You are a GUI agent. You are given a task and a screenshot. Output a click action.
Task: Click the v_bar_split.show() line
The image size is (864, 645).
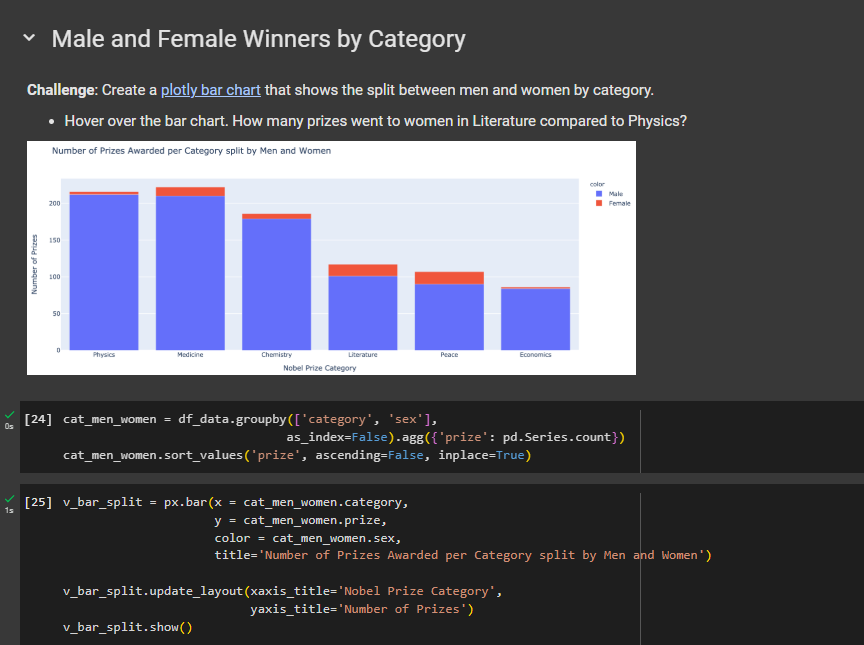tap(128, 627)
